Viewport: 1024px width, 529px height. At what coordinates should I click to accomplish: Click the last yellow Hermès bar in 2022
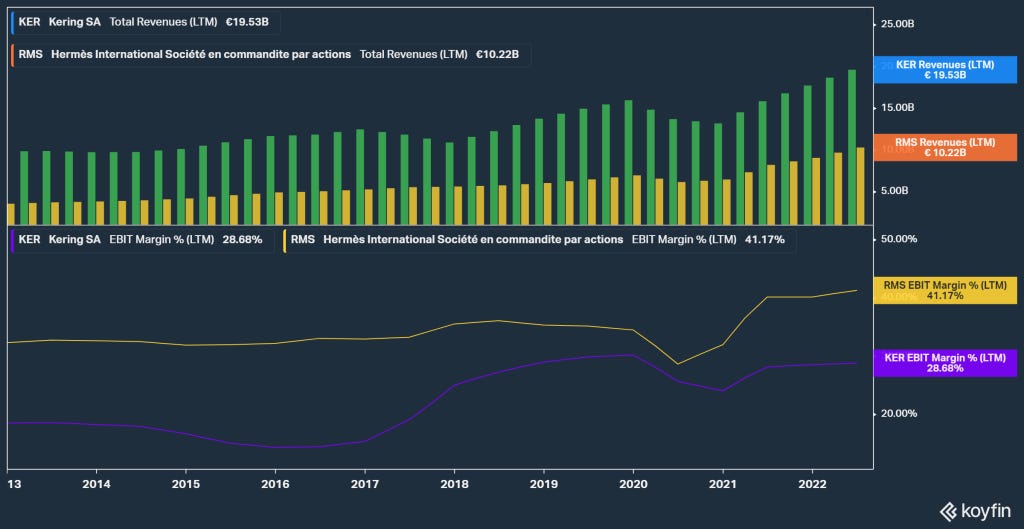[861, 185]
